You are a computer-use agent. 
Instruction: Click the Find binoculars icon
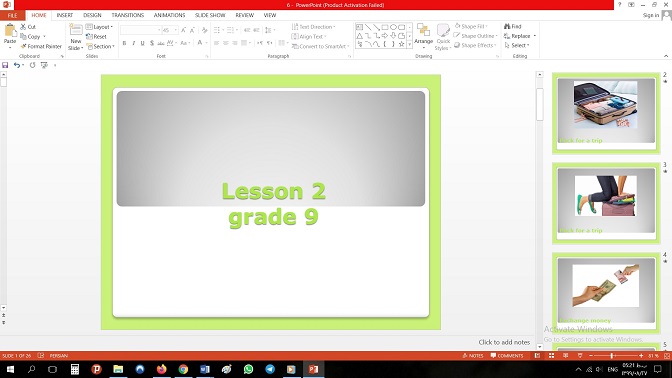[507, 27]
